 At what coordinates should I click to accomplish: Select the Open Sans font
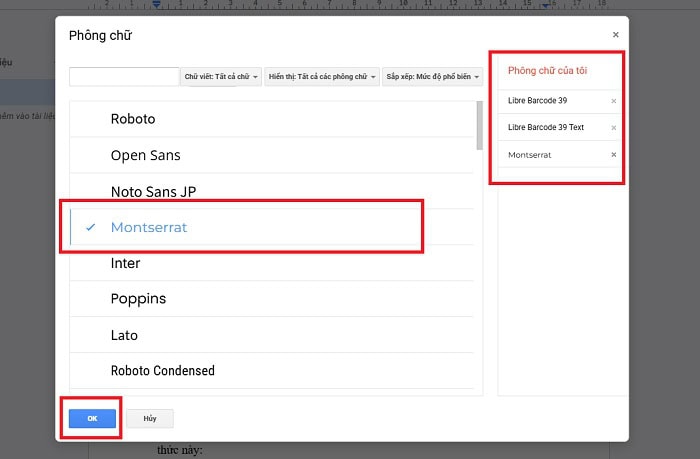point(145,155)
